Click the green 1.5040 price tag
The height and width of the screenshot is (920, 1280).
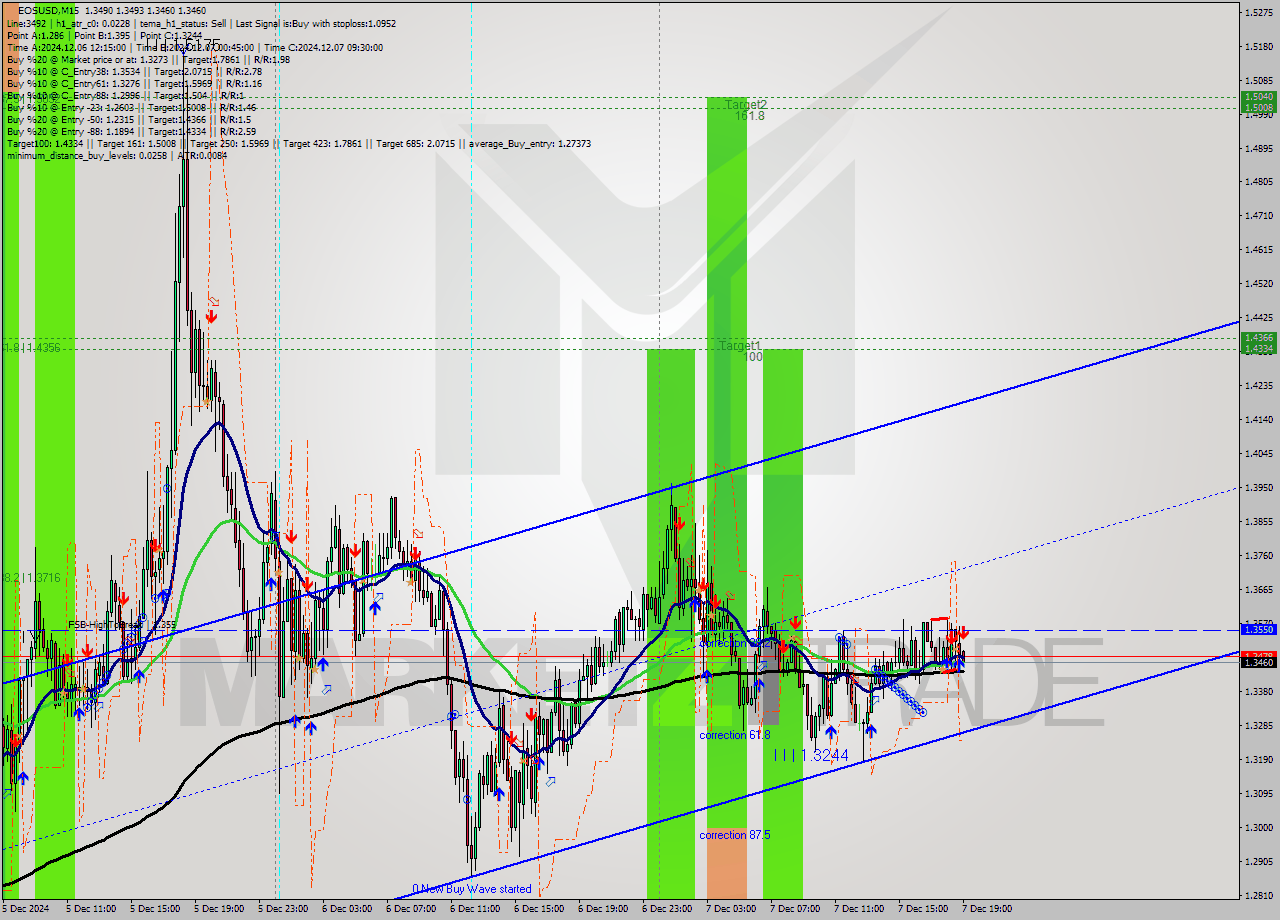click(x=1257, y=97)
